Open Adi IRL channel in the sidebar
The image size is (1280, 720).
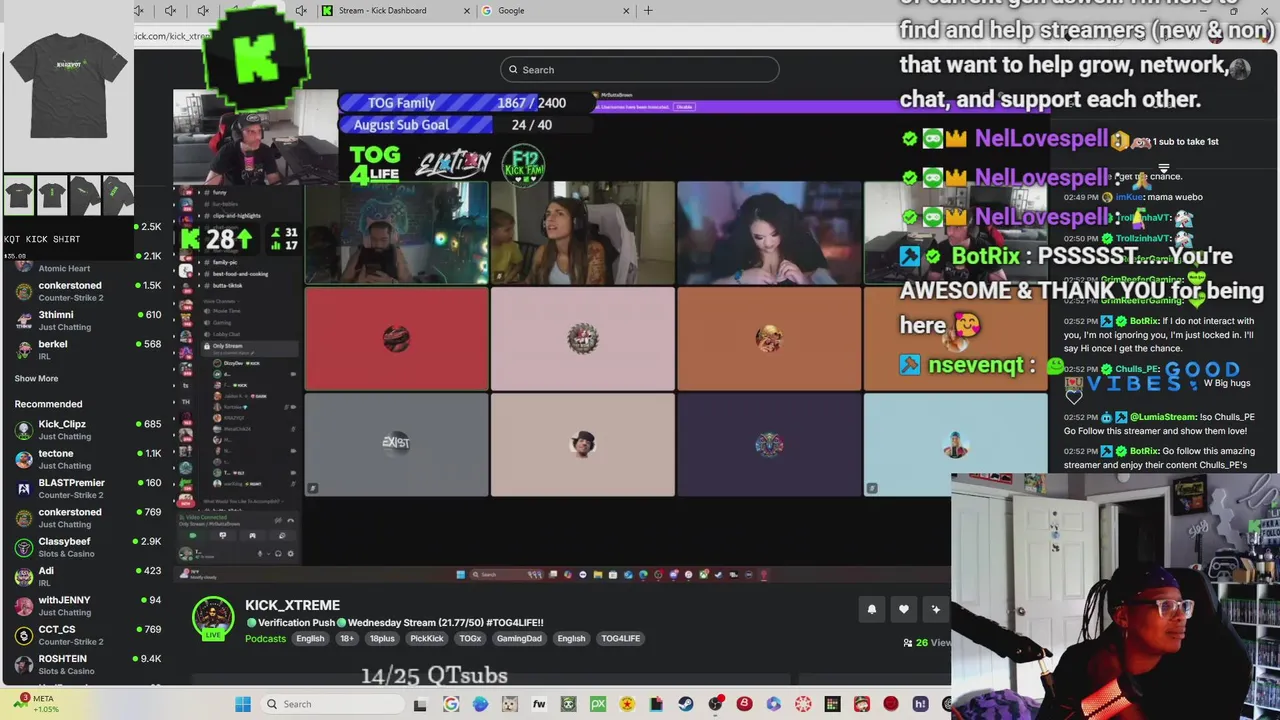(88, 576)
